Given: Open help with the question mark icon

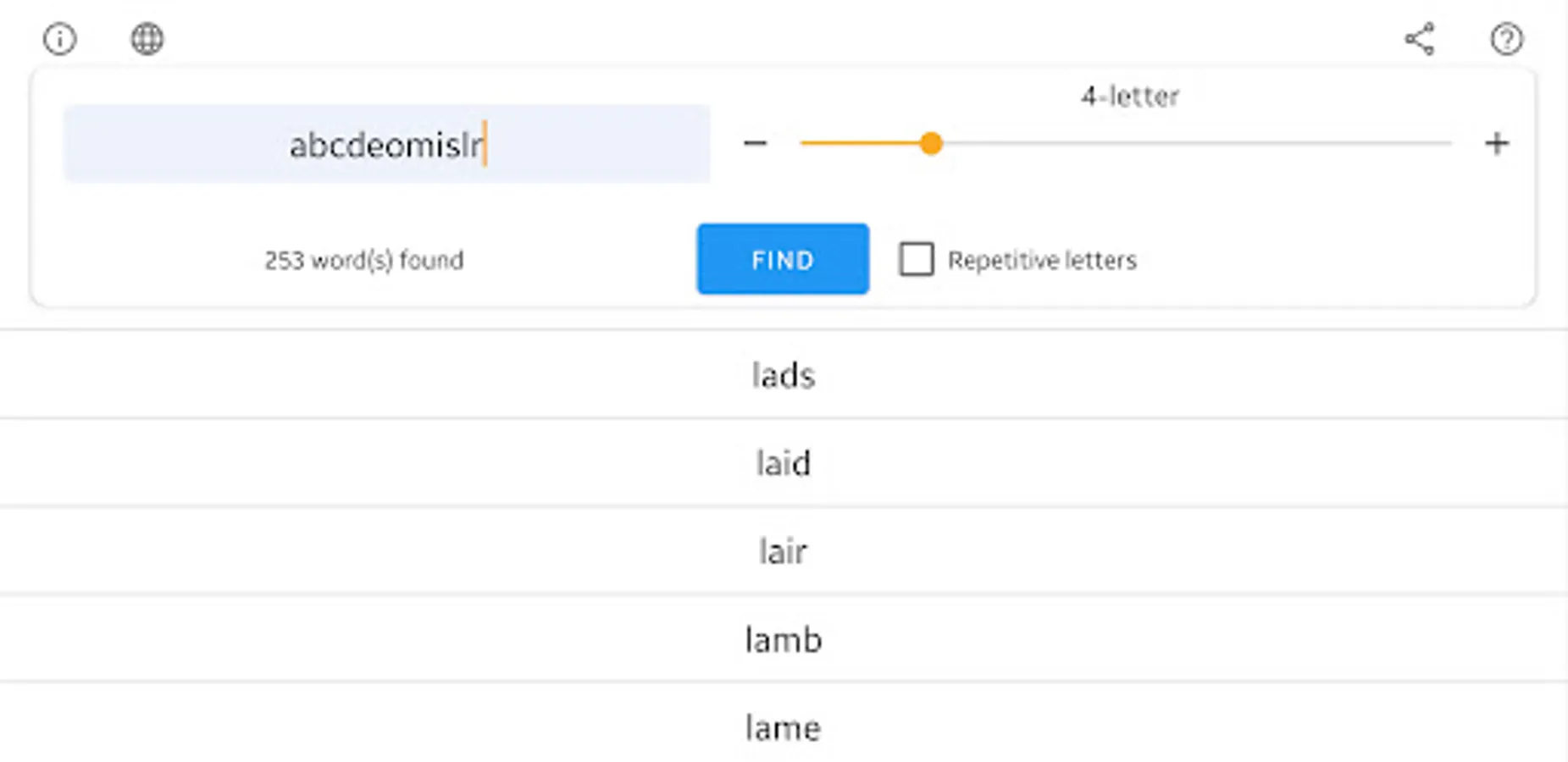Looking at the screenshot, I should tap(1506, 39).
